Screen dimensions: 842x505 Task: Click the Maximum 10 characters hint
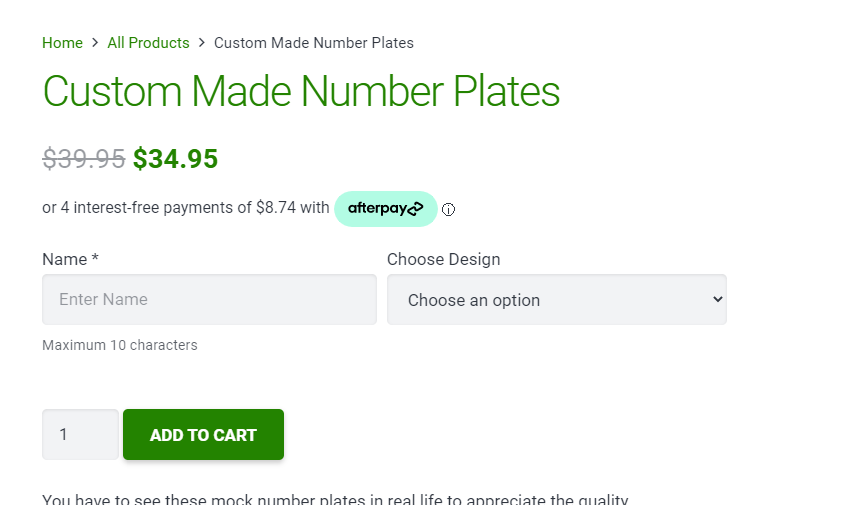click(x=120, y=345)
